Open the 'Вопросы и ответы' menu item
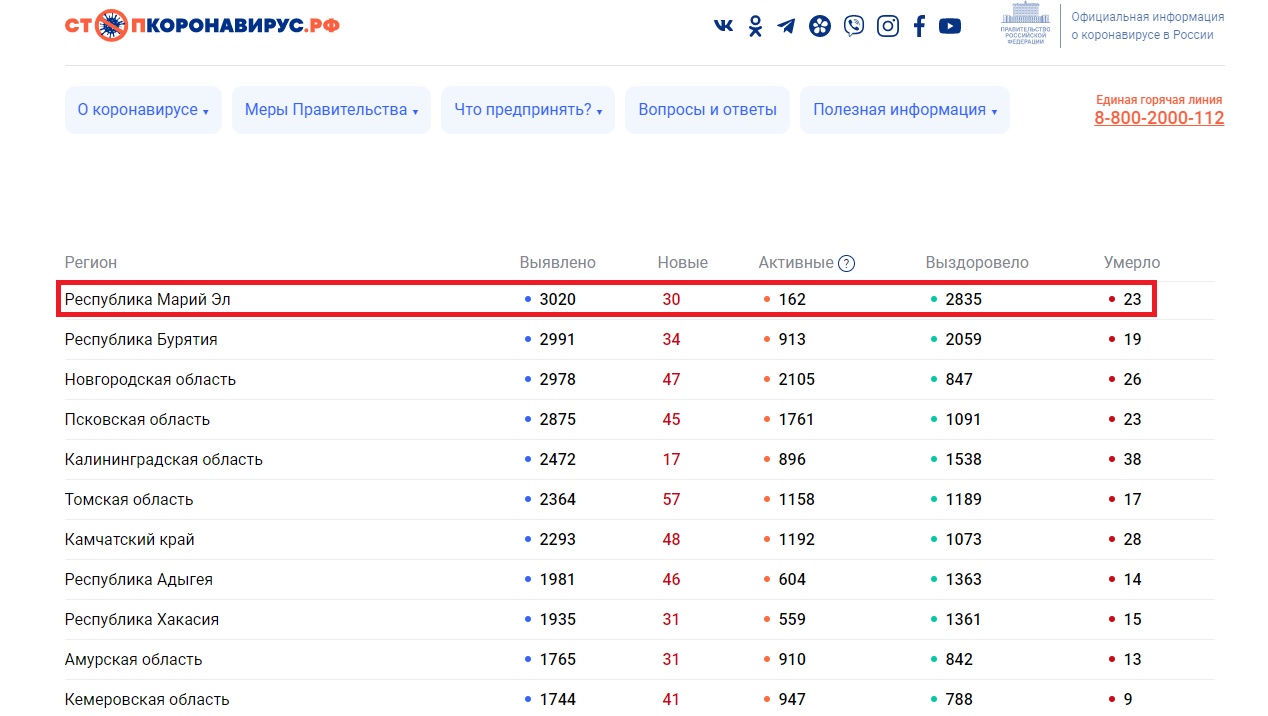Image resolution: width=1268 pixels, height=716 pixels. 707,110
